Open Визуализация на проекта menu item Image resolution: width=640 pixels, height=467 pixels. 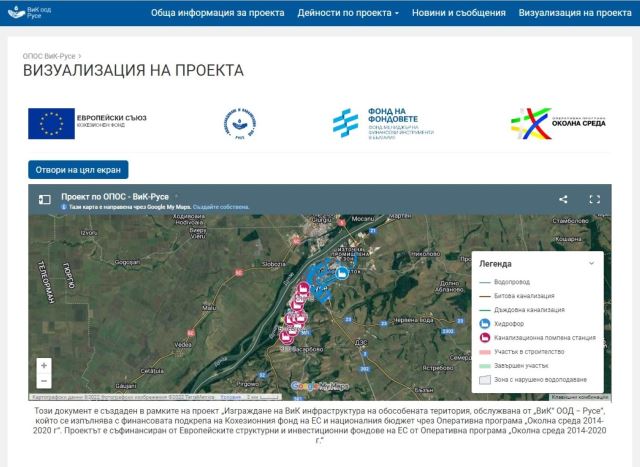click(x=575, y=13)
